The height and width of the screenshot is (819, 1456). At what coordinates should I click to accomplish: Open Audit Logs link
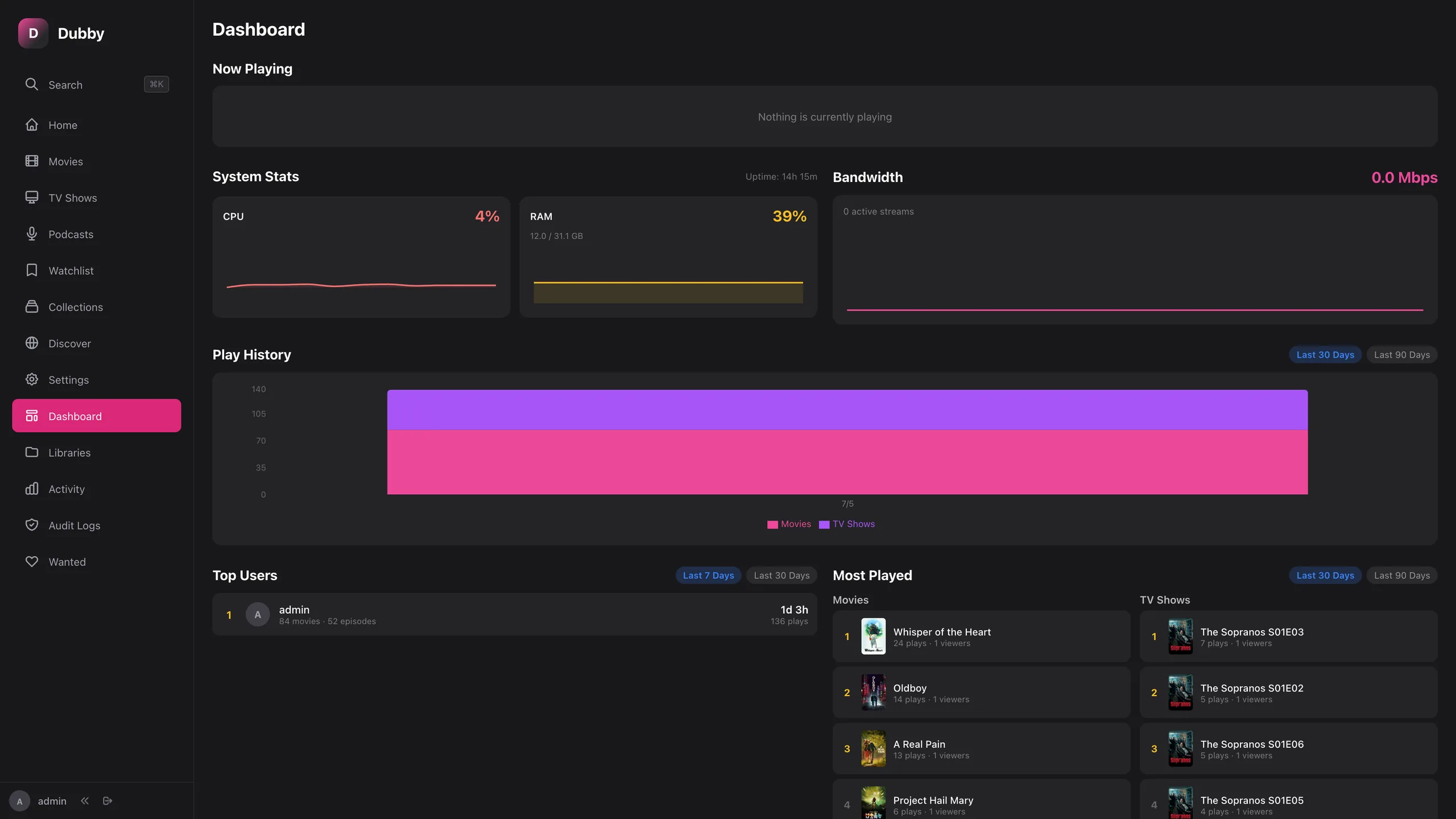tap(97, 525)
